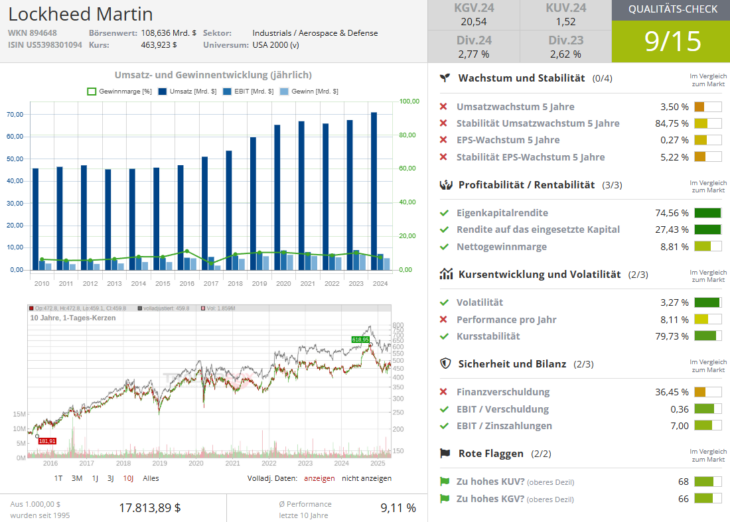Click the Börsenwert value 108,636 Mrd. $
This screenshot has height=522, width=730.
pyautogui.click(x=169, y=33)
